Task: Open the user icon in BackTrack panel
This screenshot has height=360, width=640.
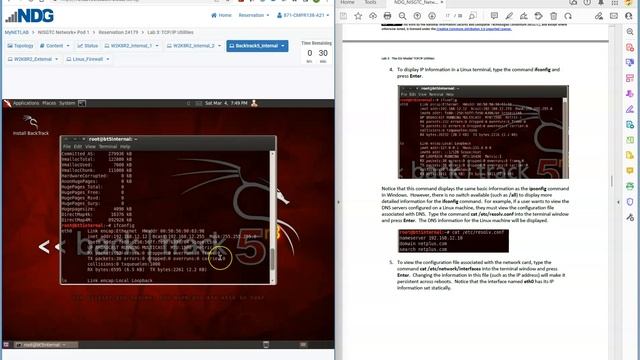Action: click(254, 103)
